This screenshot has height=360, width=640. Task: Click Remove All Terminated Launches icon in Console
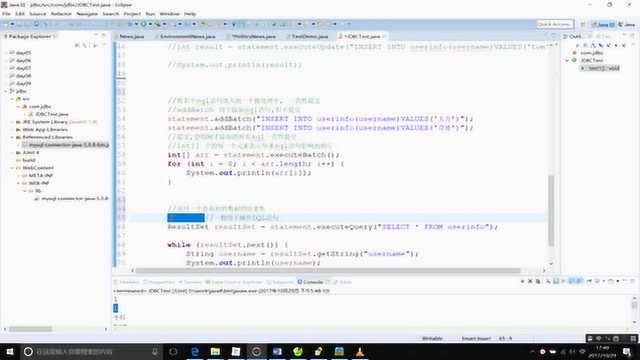pyautogui.click(x=538, y=281)
